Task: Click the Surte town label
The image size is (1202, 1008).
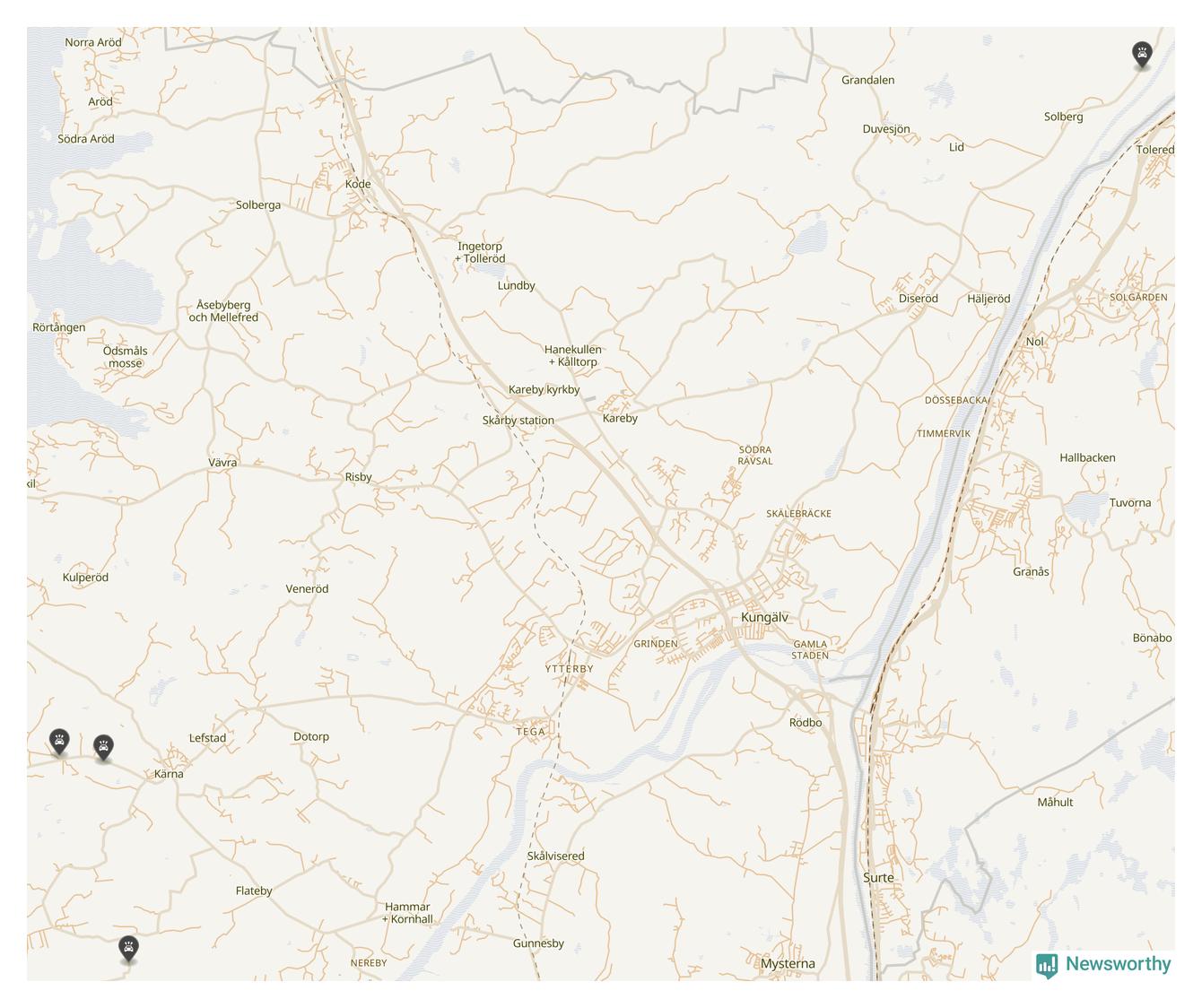Action: (878, 877)
